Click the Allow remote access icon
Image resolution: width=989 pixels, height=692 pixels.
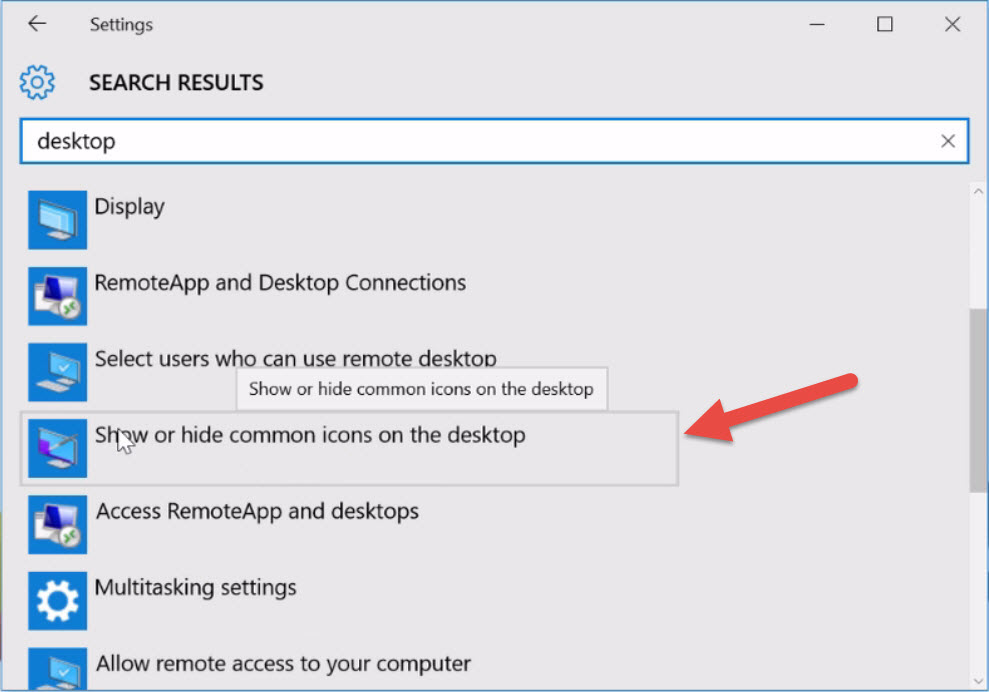tap(57, 669)
